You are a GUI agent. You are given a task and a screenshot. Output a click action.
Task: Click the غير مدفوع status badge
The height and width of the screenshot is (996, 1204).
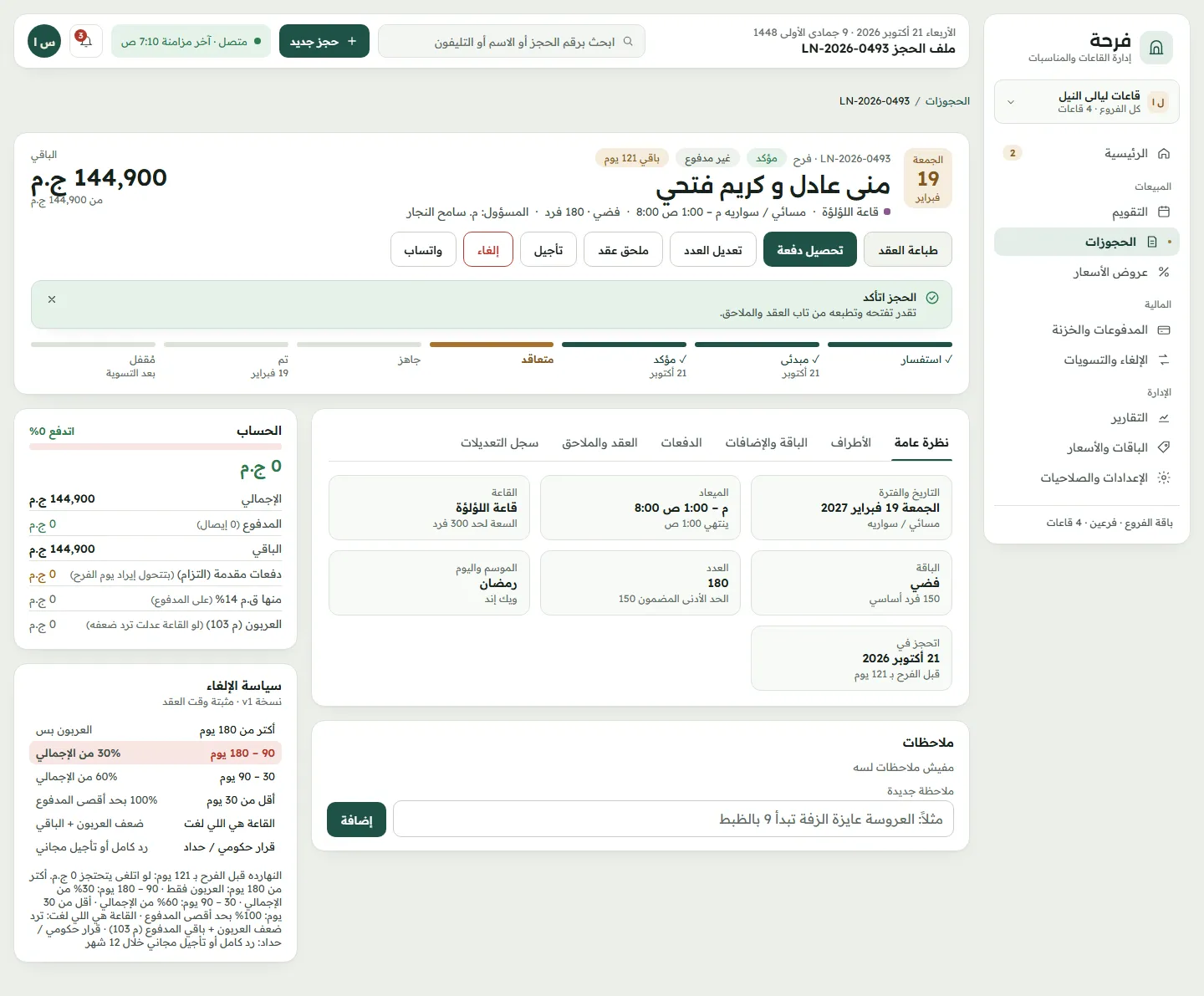click(x=707, y=158)
